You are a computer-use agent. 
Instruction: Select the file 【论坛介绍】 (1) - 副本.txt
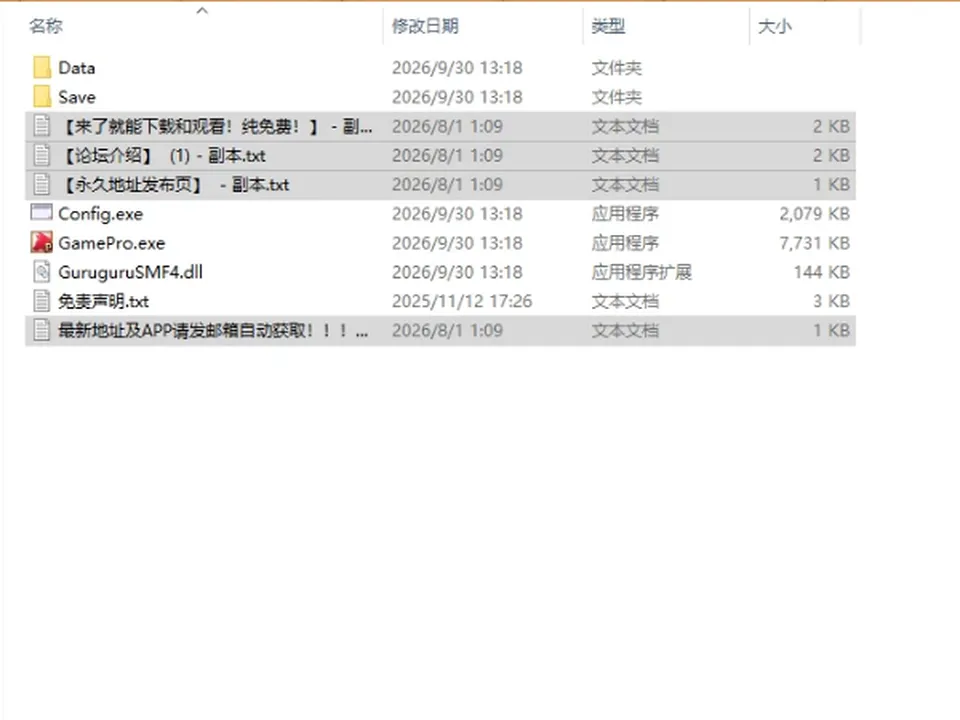(165, 156)
